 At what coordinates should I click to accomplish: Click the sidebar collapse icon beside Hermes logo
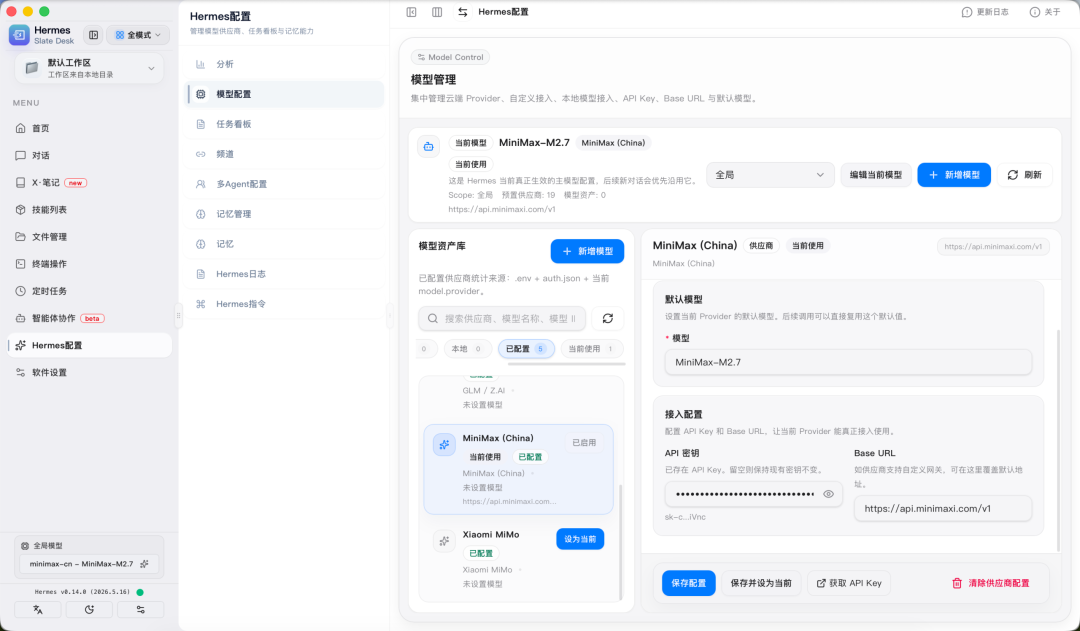94,35
